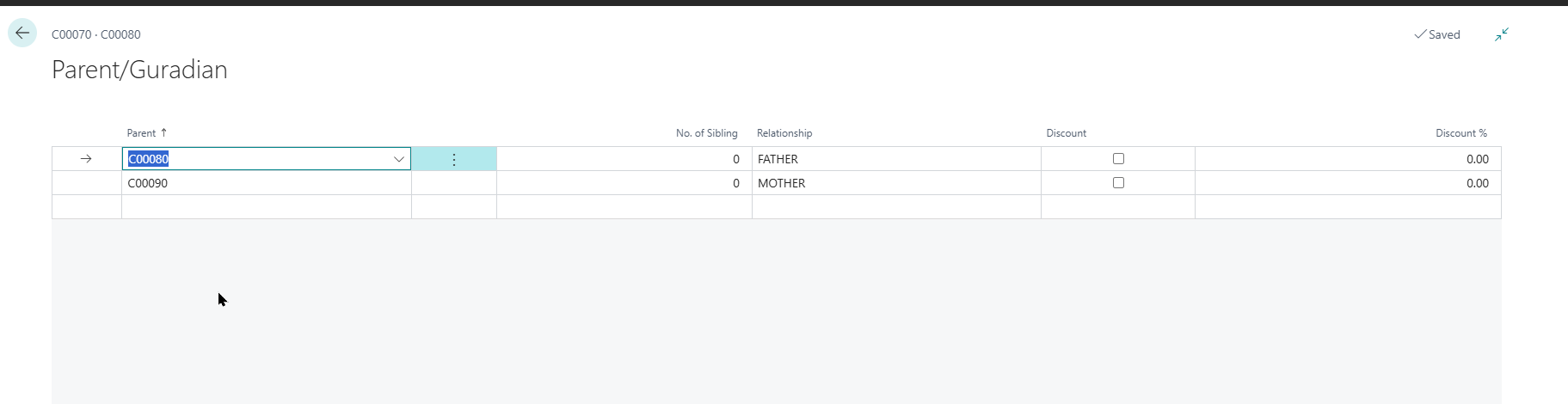Click the Saved checkmark status
The image size is (1568, 404).
pos(1437,34)
